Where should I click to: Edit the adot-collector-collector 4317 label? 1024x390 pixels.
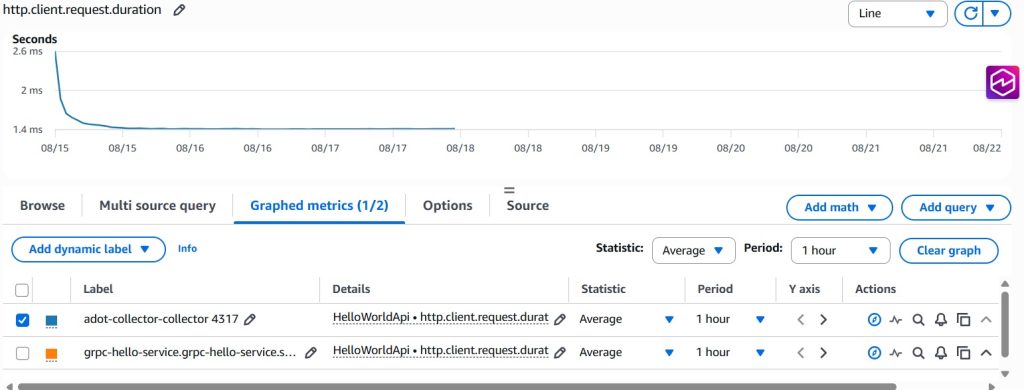click(x=249, y=319)
